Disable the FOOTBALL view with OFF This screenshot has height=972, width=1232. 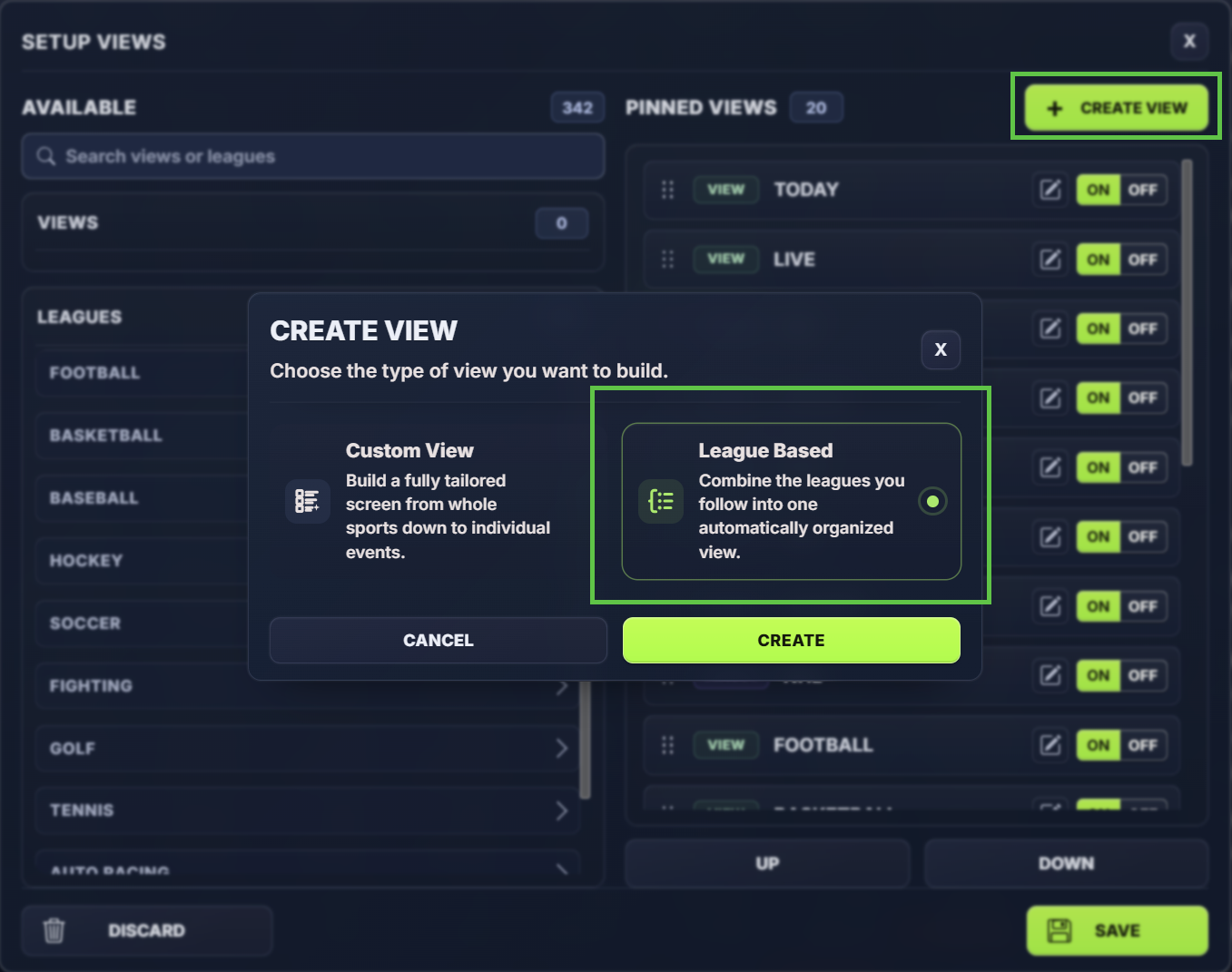(1143, 745)
